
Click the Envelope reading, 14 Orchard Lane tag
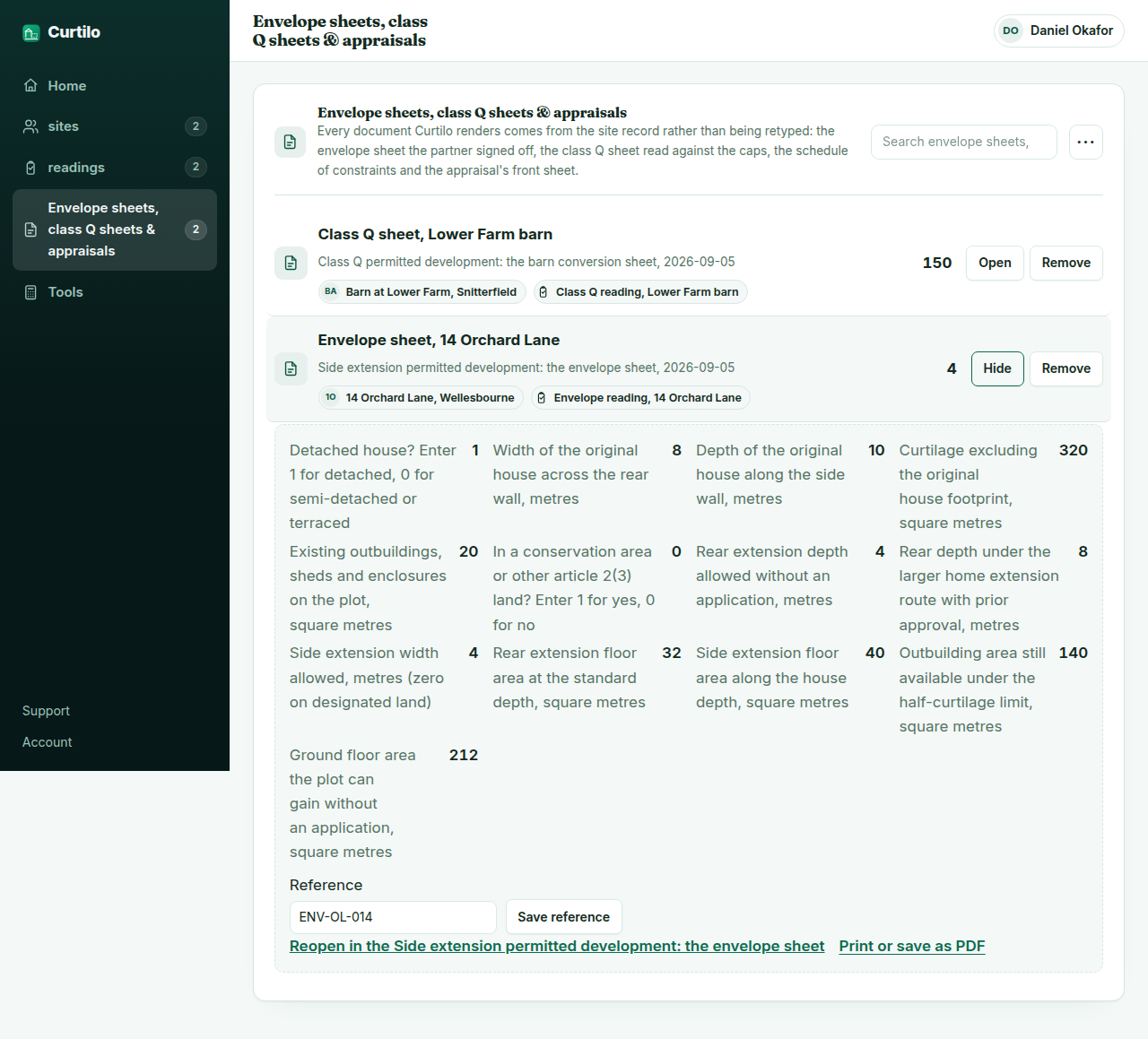[x=640, y=398]
